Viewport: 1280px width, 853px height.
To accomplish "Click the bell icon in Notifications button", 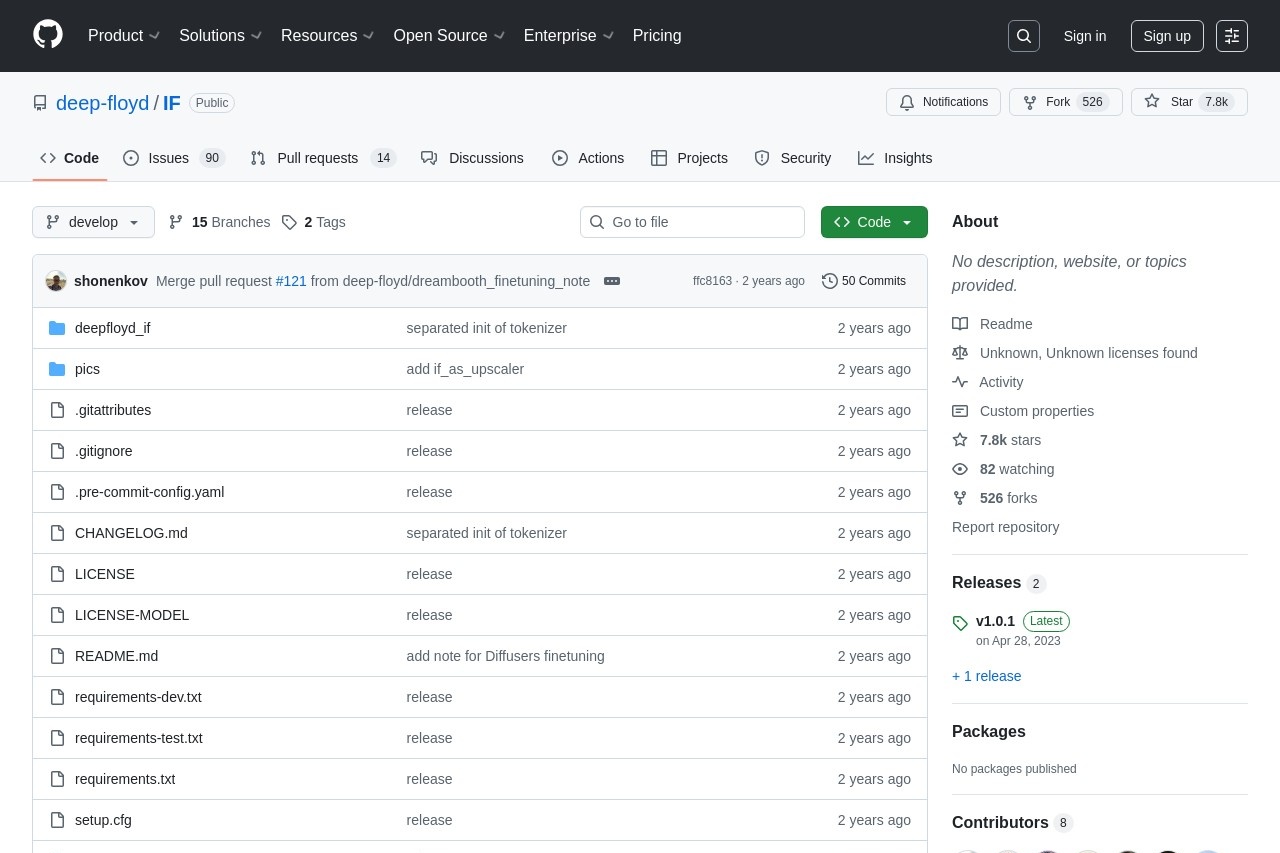I will click(907, 102).
